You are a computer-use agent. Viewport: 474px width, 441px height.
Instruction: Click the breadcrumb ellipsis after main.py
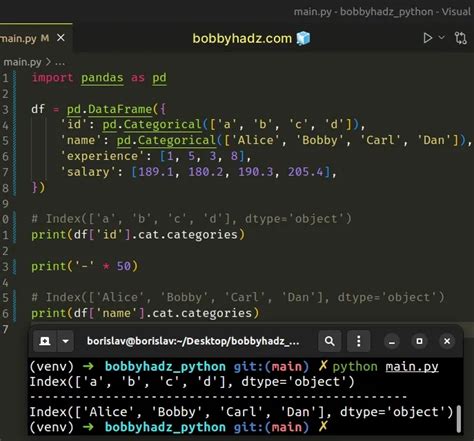point(60,62)
